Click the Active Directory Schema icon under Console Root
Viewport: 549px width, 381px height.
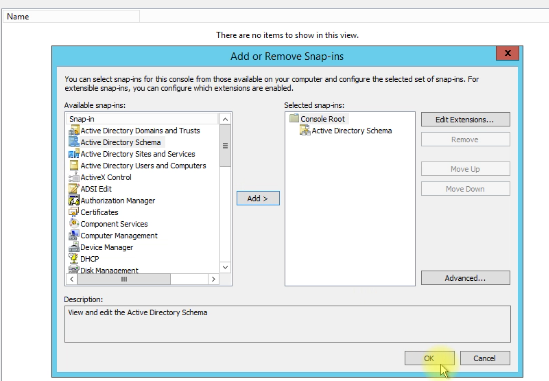point(305,130)
